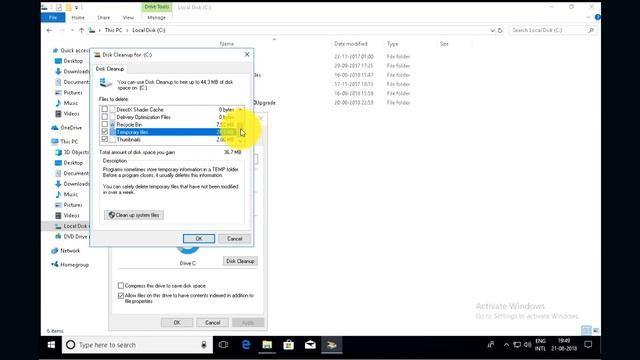Select This PC in navigation pane
Screen dimensions: 640x360
[65, 141]
